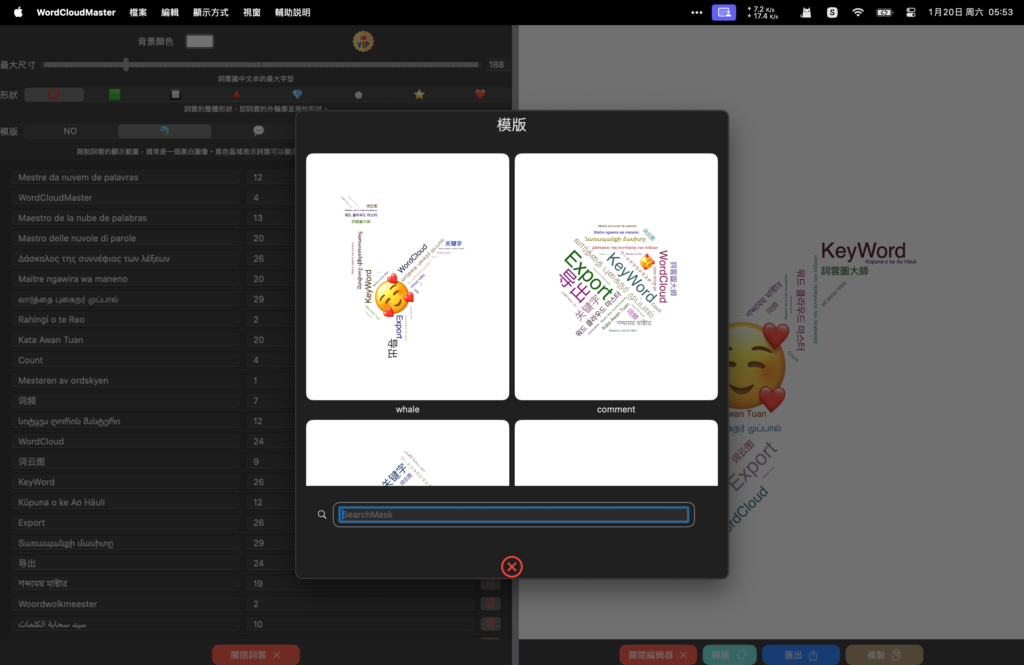Screen dimensions: 1024x665
Task: Edit count 10 for سيد سحابة الكلمات row
Action: [x=361, y=624]
